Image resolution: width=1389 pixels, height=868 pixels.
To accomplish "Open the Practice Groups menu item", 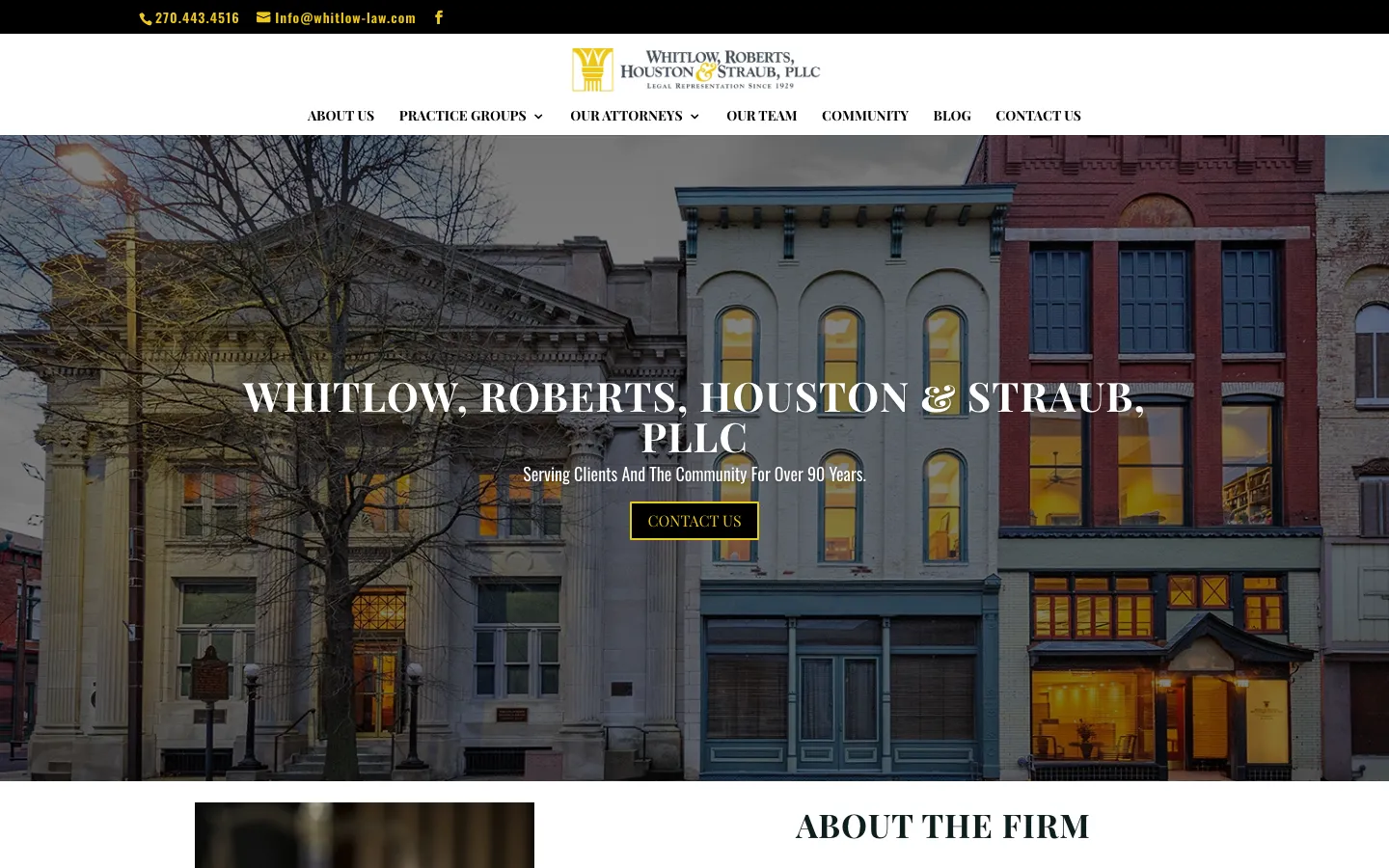I will 463,116.
